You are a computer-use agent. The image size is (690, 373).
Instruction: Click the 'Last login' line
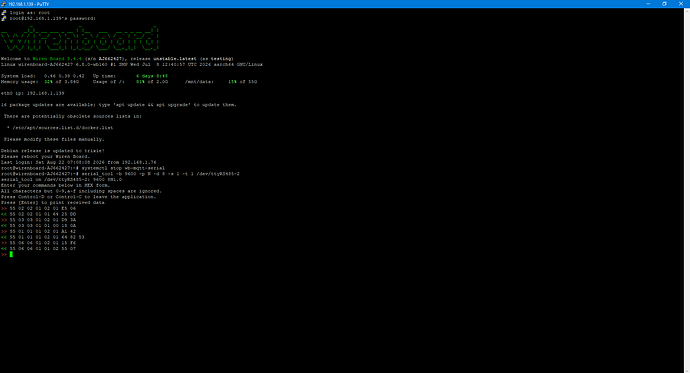pyautogui.click(x=78, y=162)
